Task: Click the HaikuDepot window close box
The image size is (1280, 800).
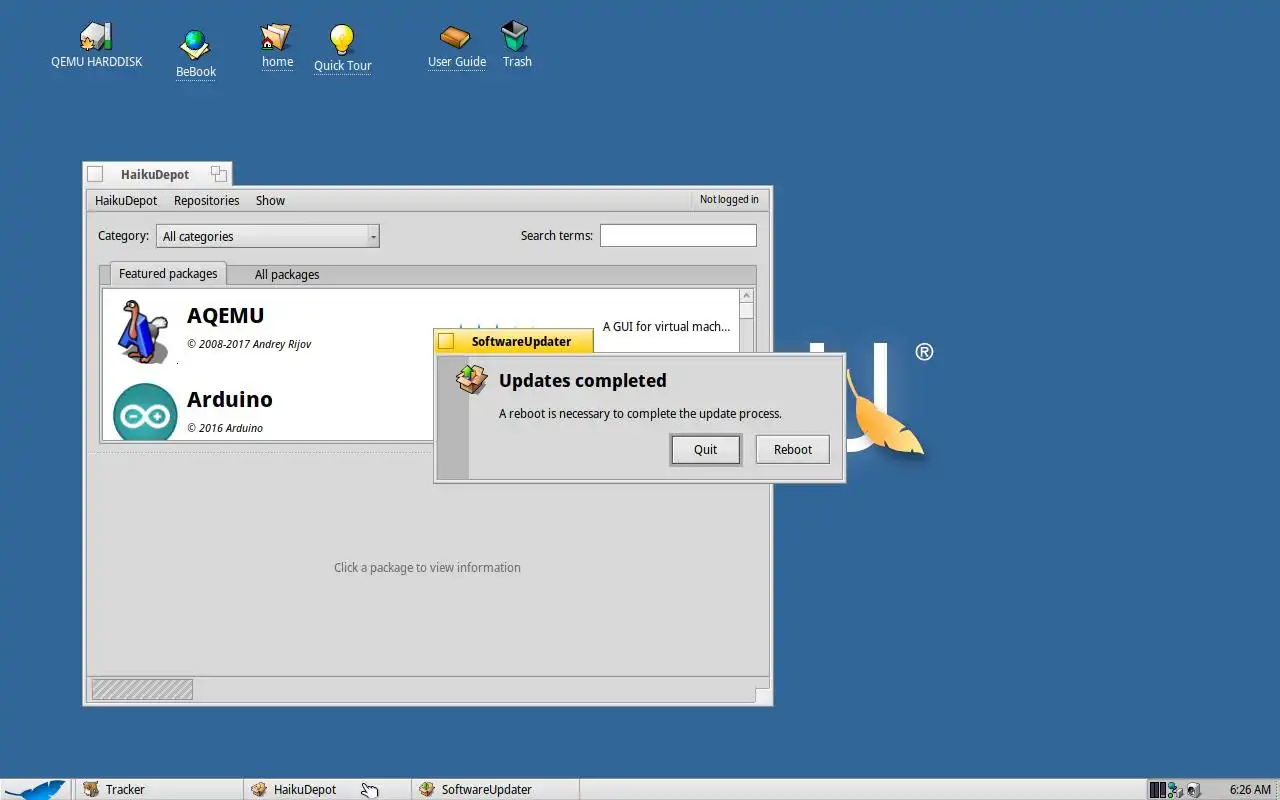Action: point(95,174)
